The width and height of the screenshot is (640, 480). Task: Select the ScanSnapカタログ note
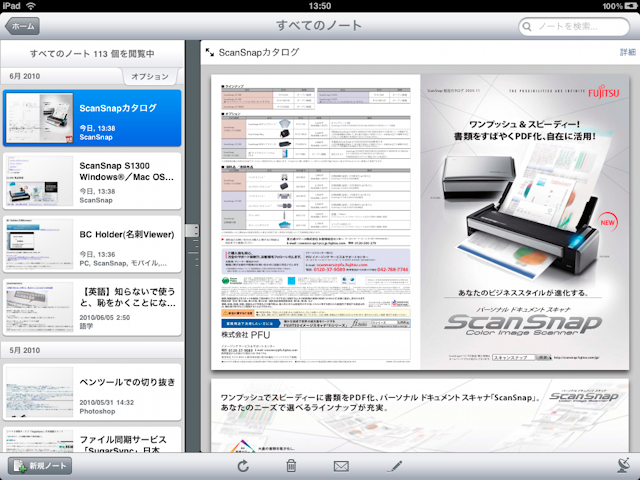[x=92, y=118]
